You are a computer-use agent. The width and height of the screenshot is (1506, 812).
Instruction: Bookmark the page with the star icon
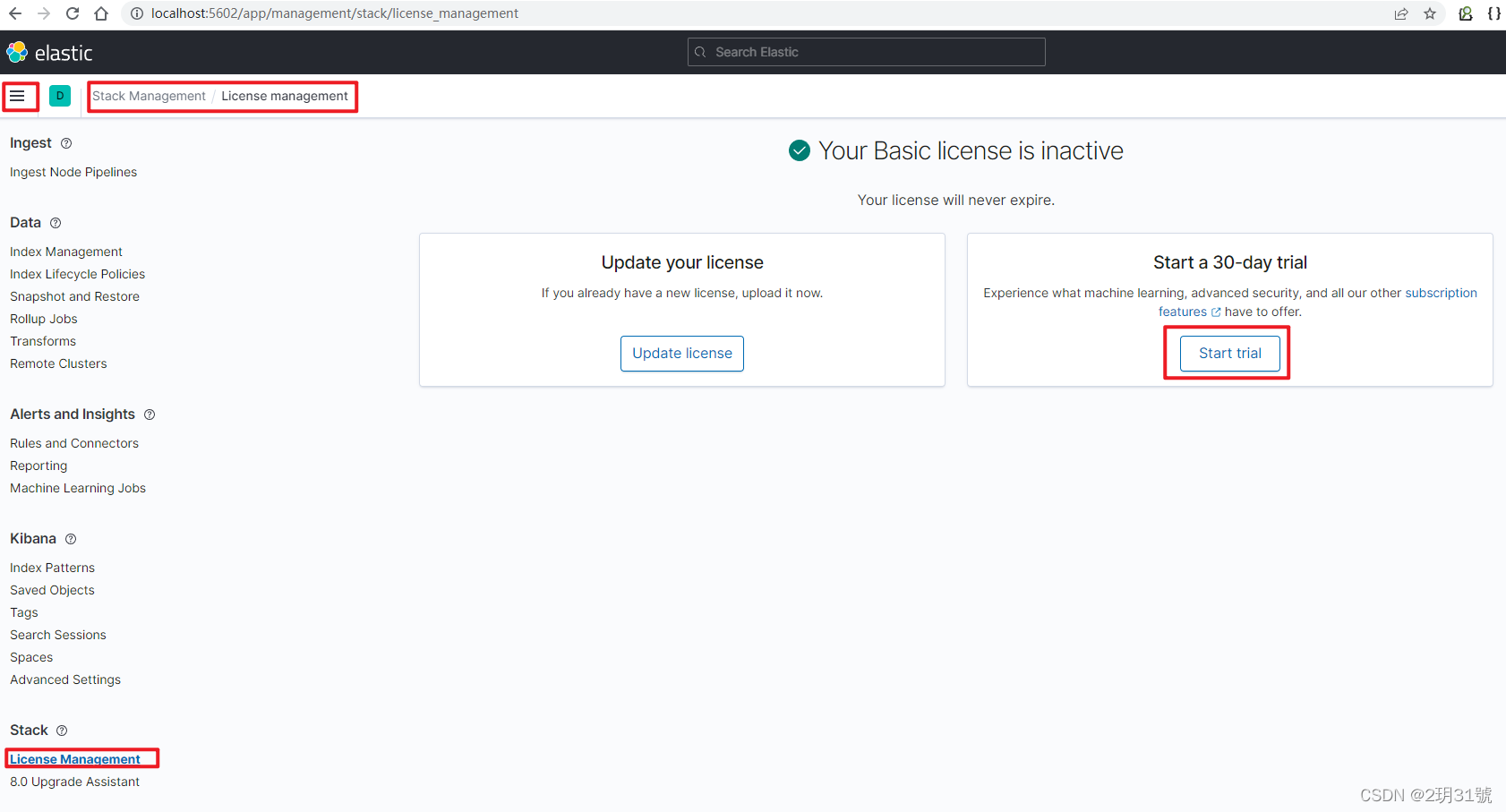[1430, 13]
